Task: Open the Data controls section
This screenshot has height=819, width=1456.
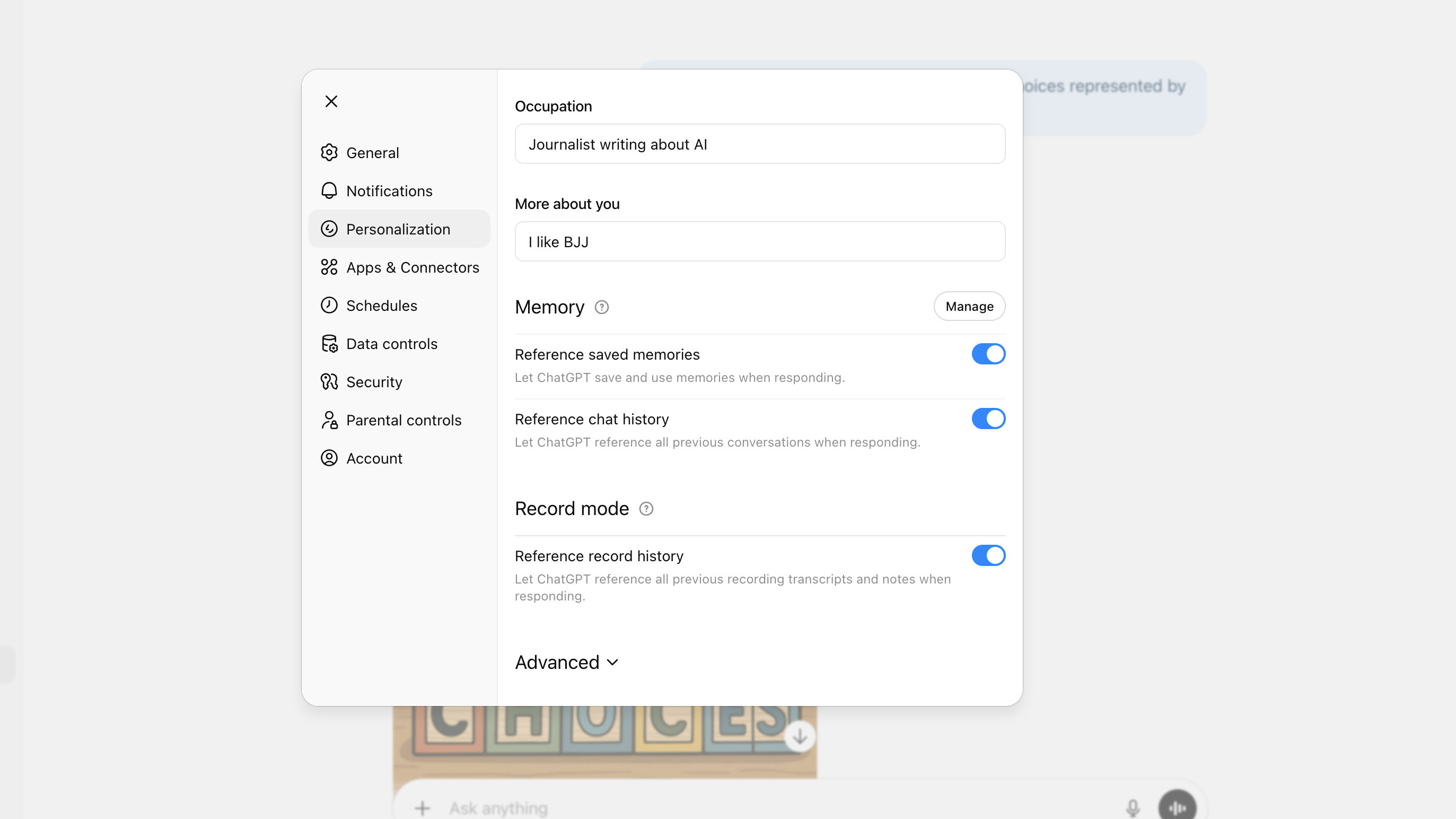Action: click(x=391, y=344)
